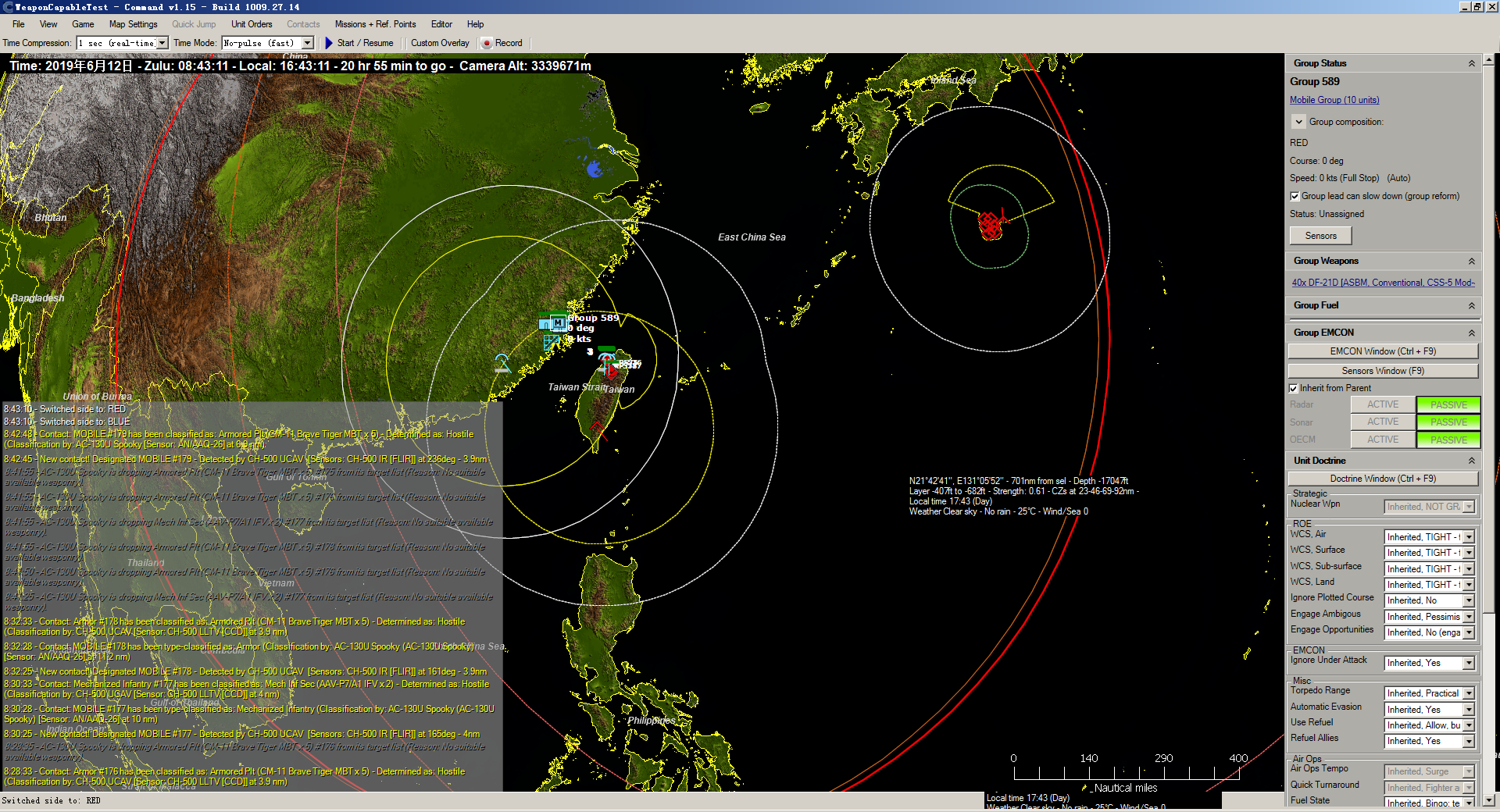Collapse the Unit Doctrine section chevron
Image resolution: width=1500 pixels, height=812 pixels.
pos(1471,461)
